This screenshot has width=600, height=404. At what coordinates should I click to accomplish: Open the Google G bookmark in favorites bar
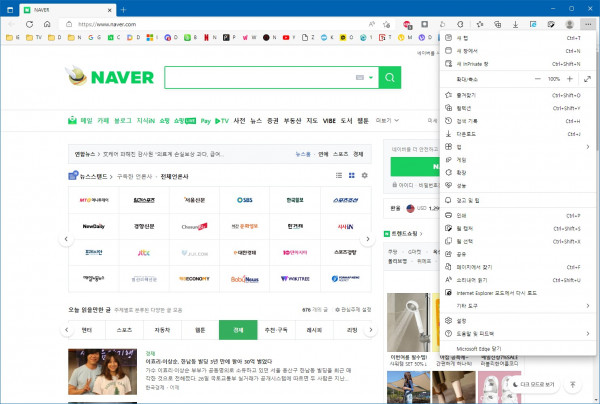pos(94,37)
